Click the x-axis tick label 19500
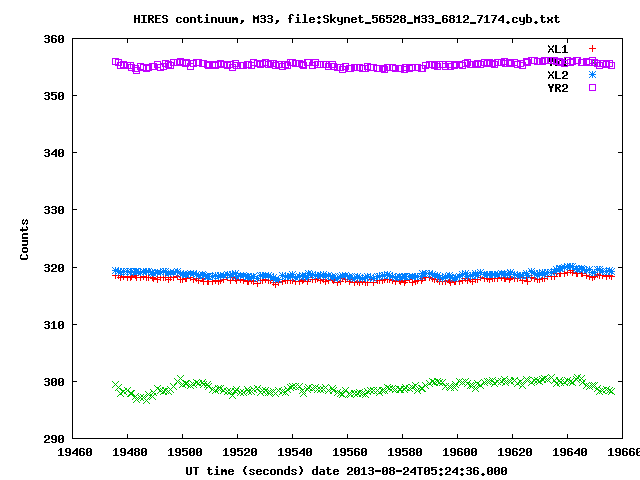Image resolution: width=640 pixels, height=480 pixels. click(184, 452)
